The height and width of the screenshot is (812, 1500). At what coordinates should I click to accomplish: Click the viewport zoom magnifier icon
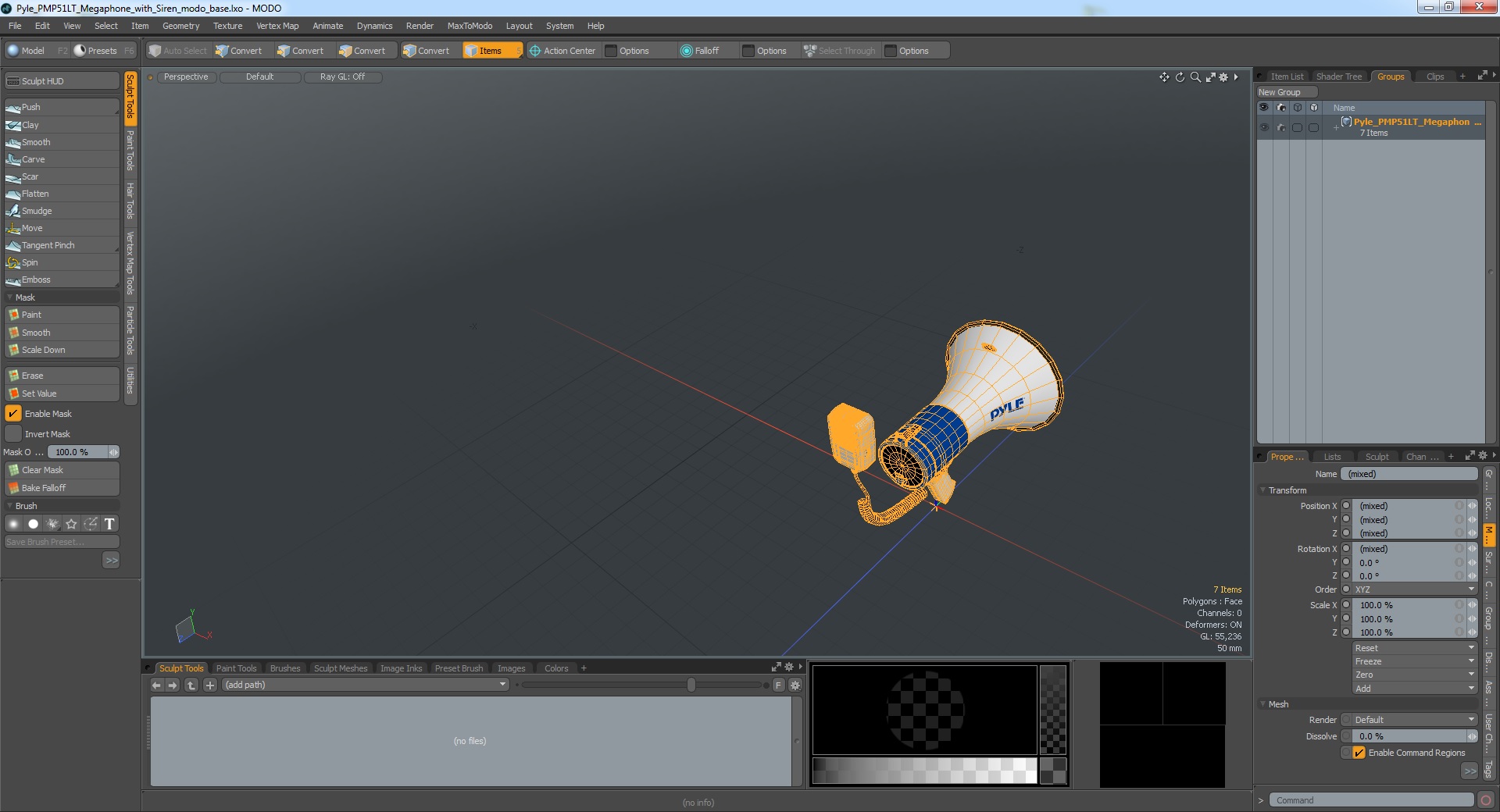(x=1195, y=77)
